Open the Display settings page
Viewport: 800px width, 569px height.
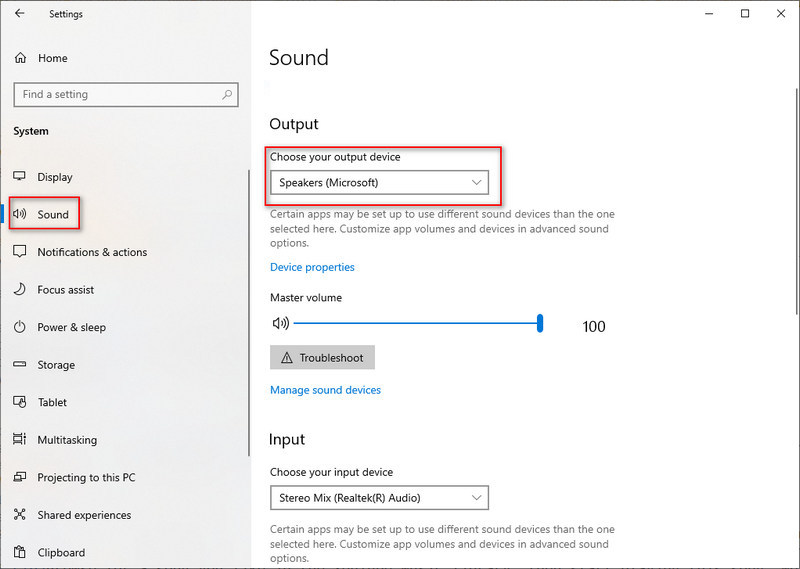click(x=55, y=177)
